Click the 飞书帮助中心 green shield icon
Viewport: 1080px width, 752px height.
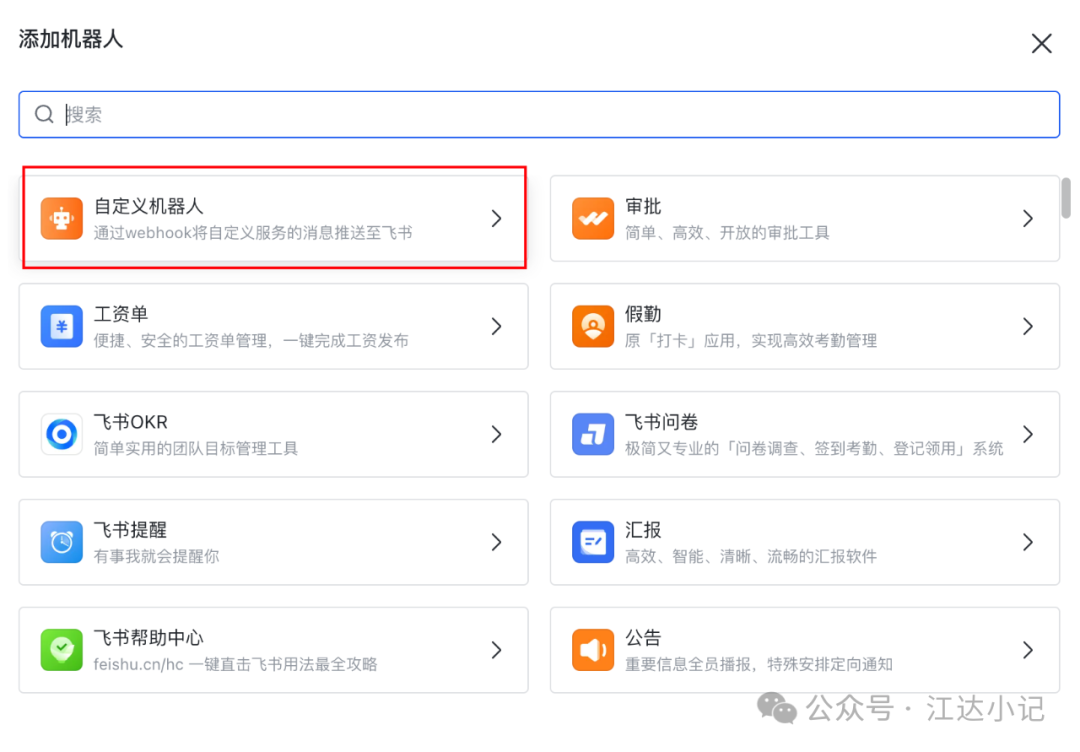point(61,650)
